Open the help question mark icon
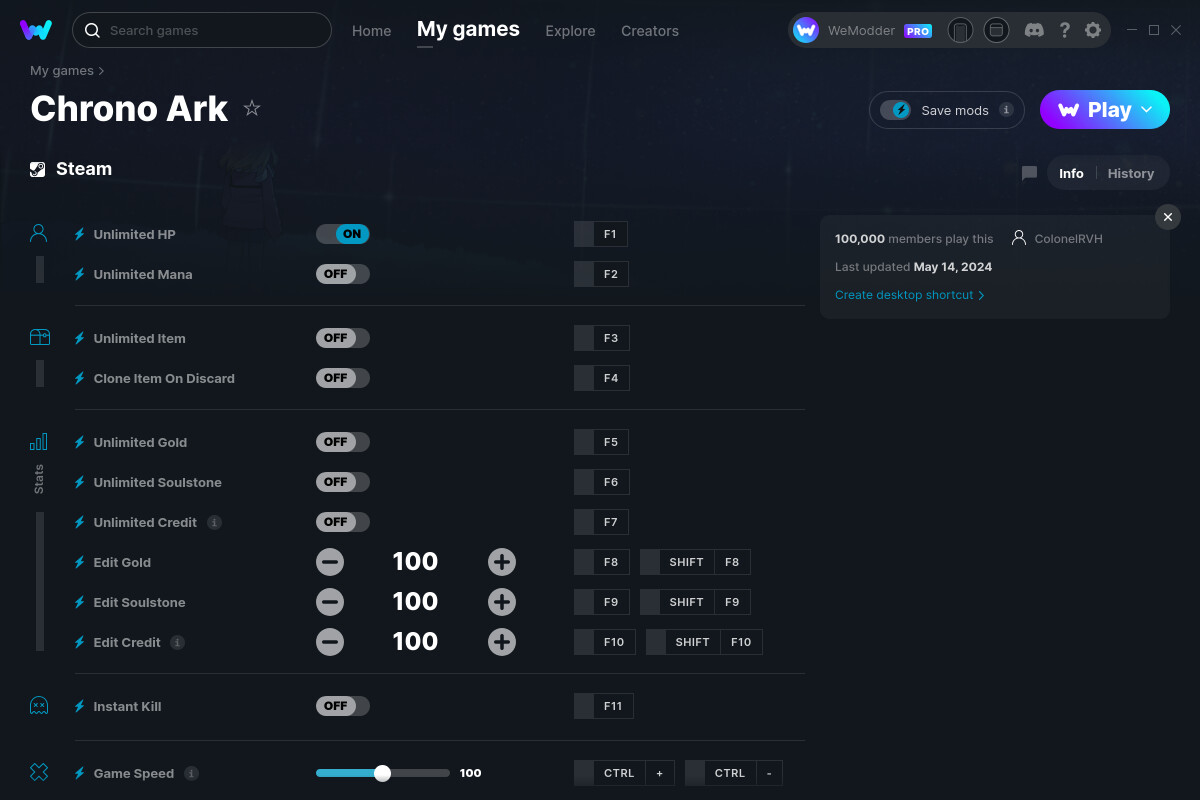This screenshot has width=1200, height=800. [1064, 30]
